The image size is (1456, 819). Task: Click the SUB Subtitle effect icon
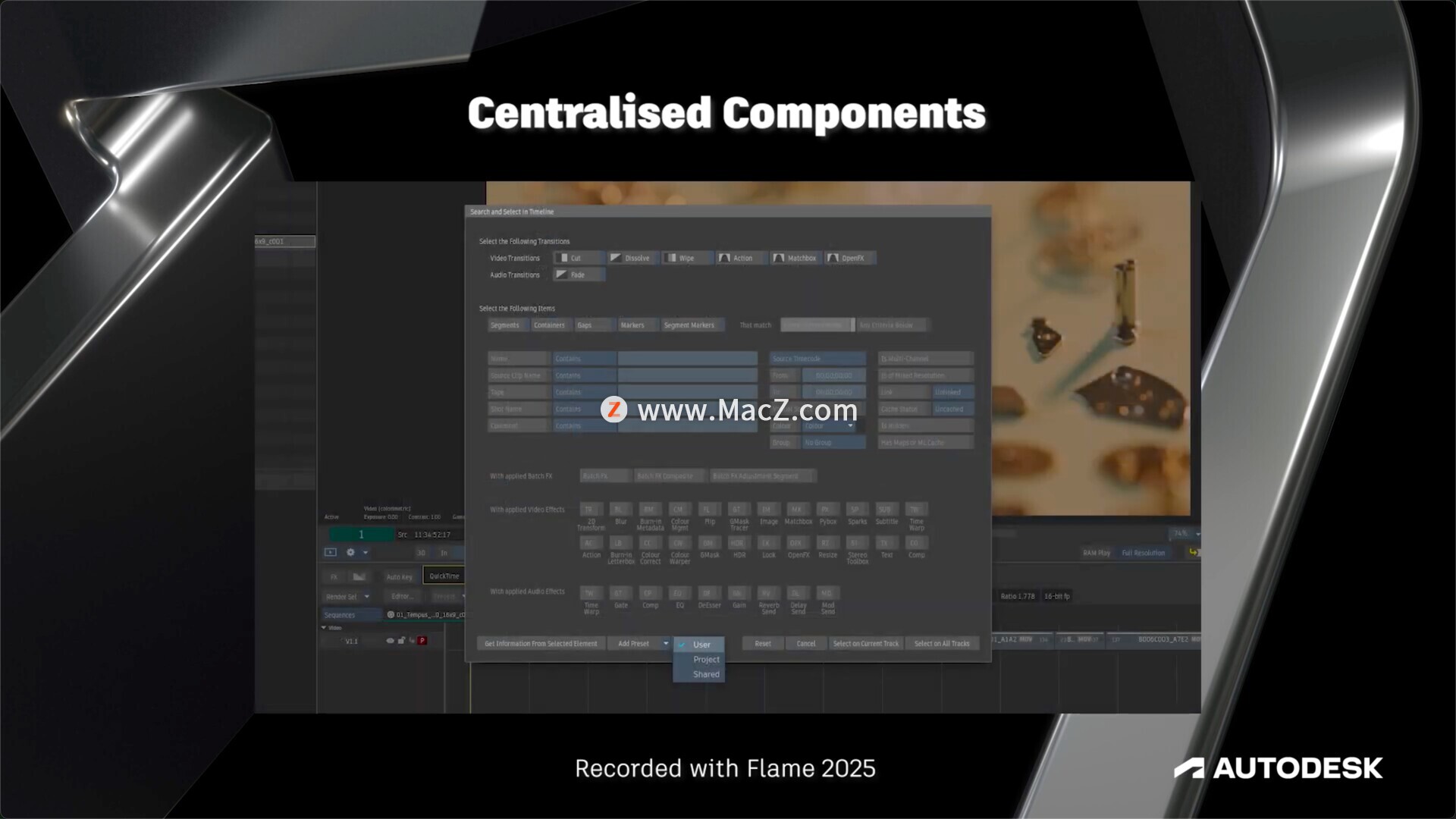coord(886,510)
